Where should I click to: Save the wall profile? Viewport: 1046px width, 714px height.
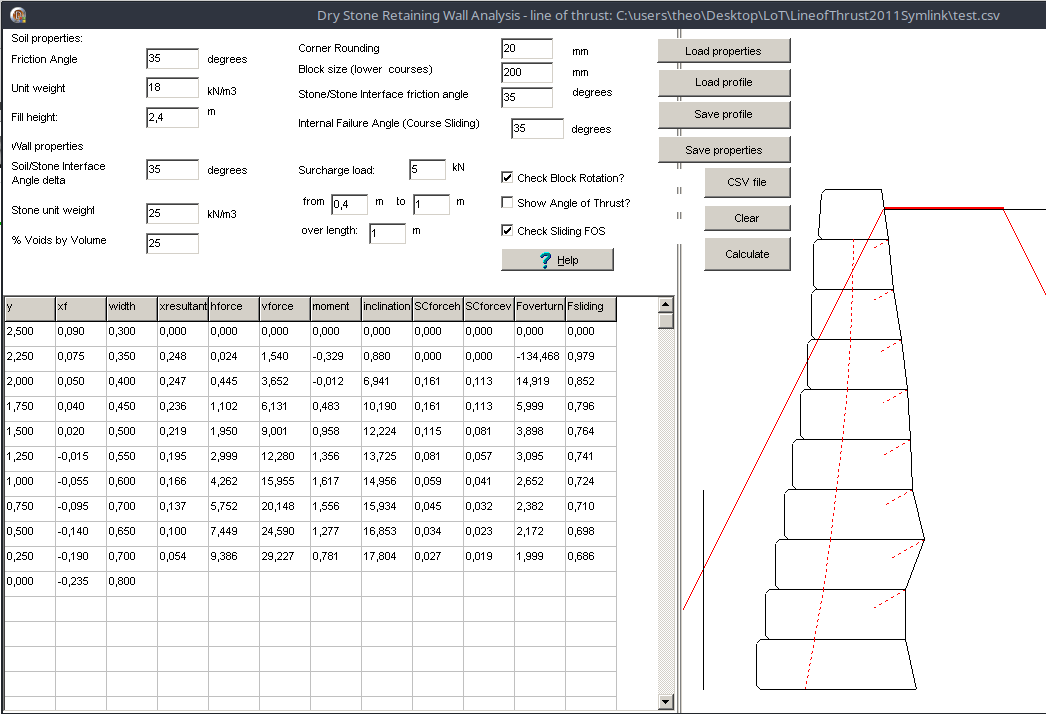coord(723,115)
